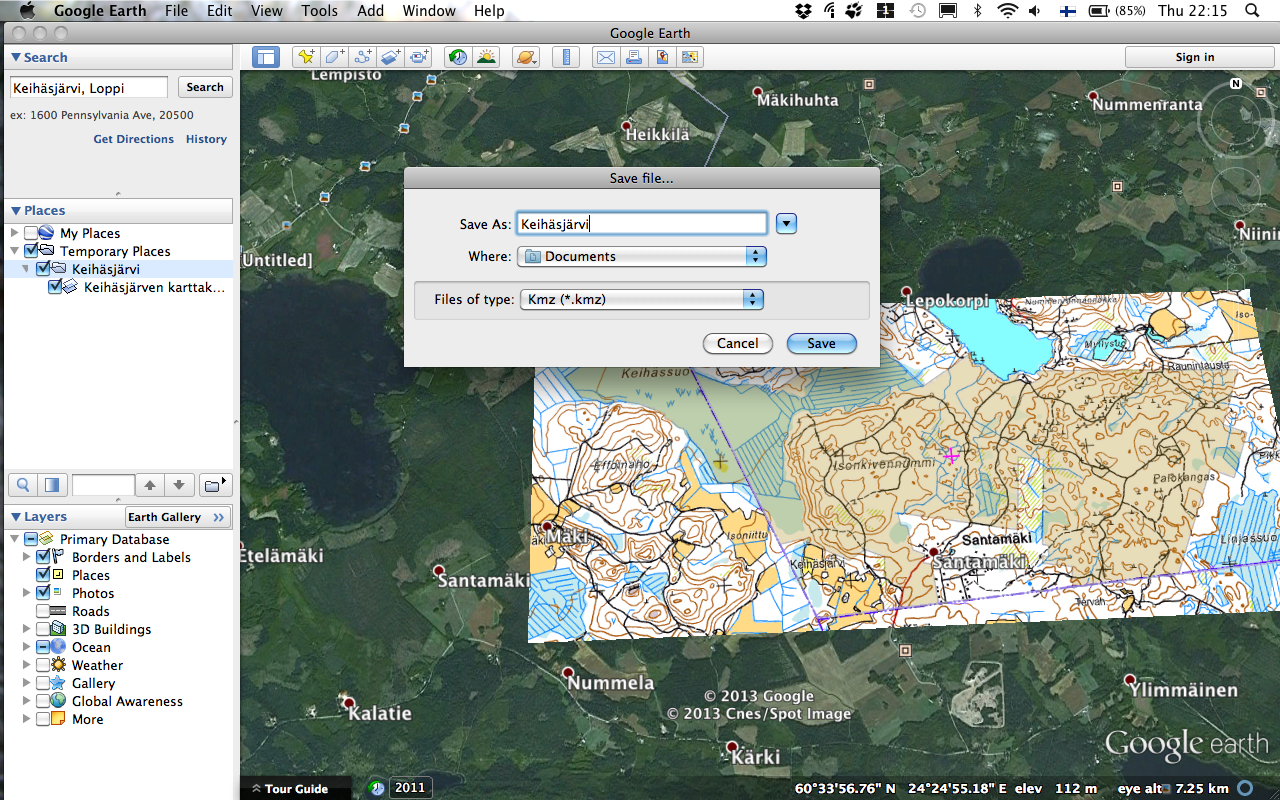
Task: Open the View menu
Action: click(x=267, y=11)
